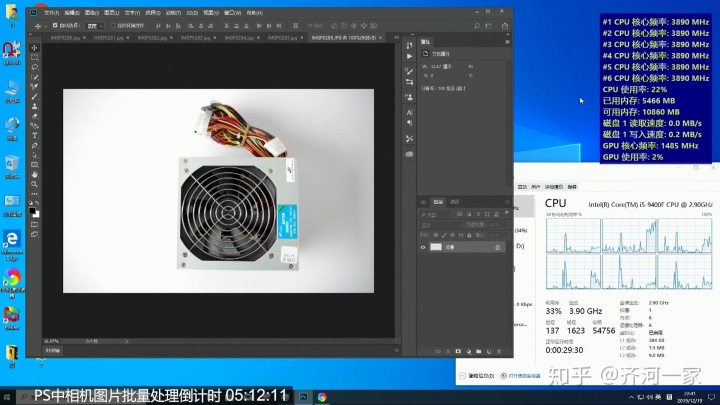This screenshot has height=405, width=720.
Task: Toggle layer filtering switch in Layers panel
Action: tap(506, 213)
